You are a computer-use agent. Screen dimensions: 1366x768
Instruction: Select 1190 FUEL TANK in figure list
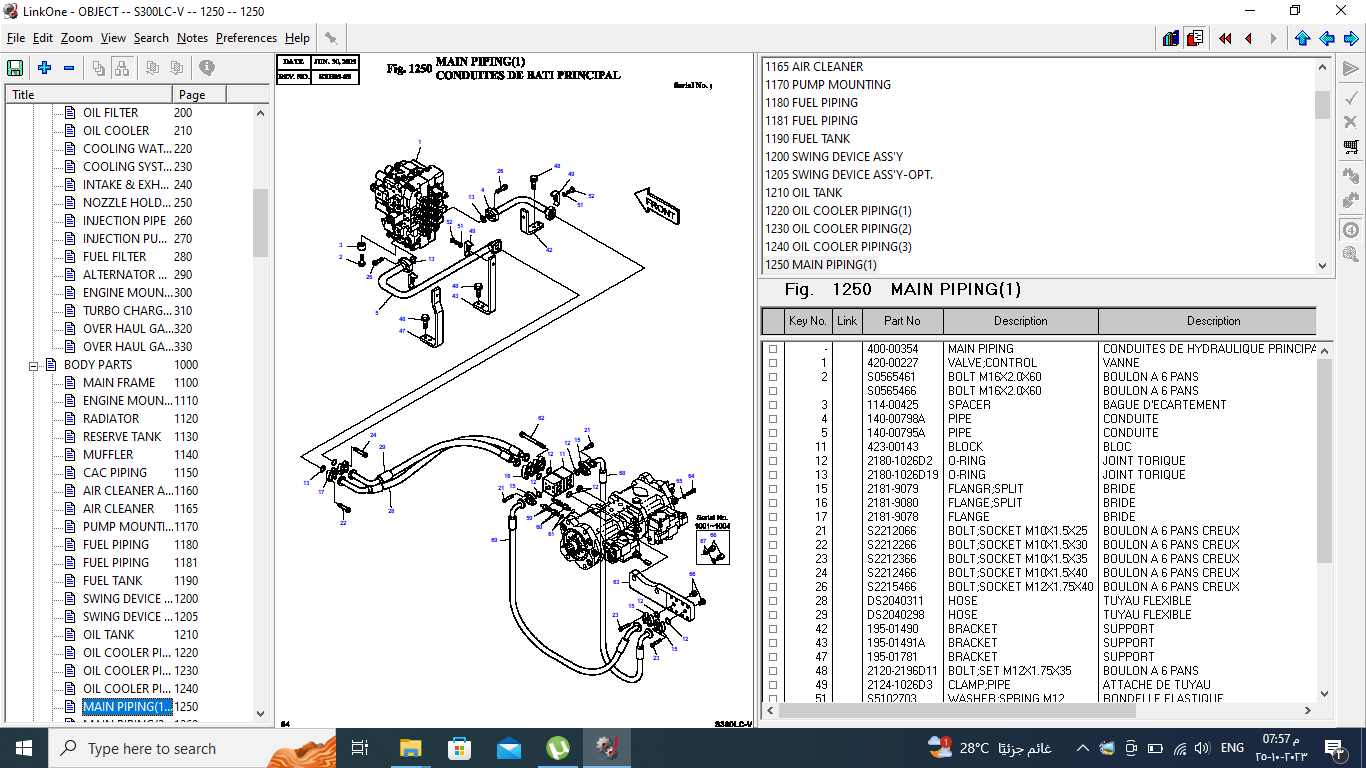[808, 139]
